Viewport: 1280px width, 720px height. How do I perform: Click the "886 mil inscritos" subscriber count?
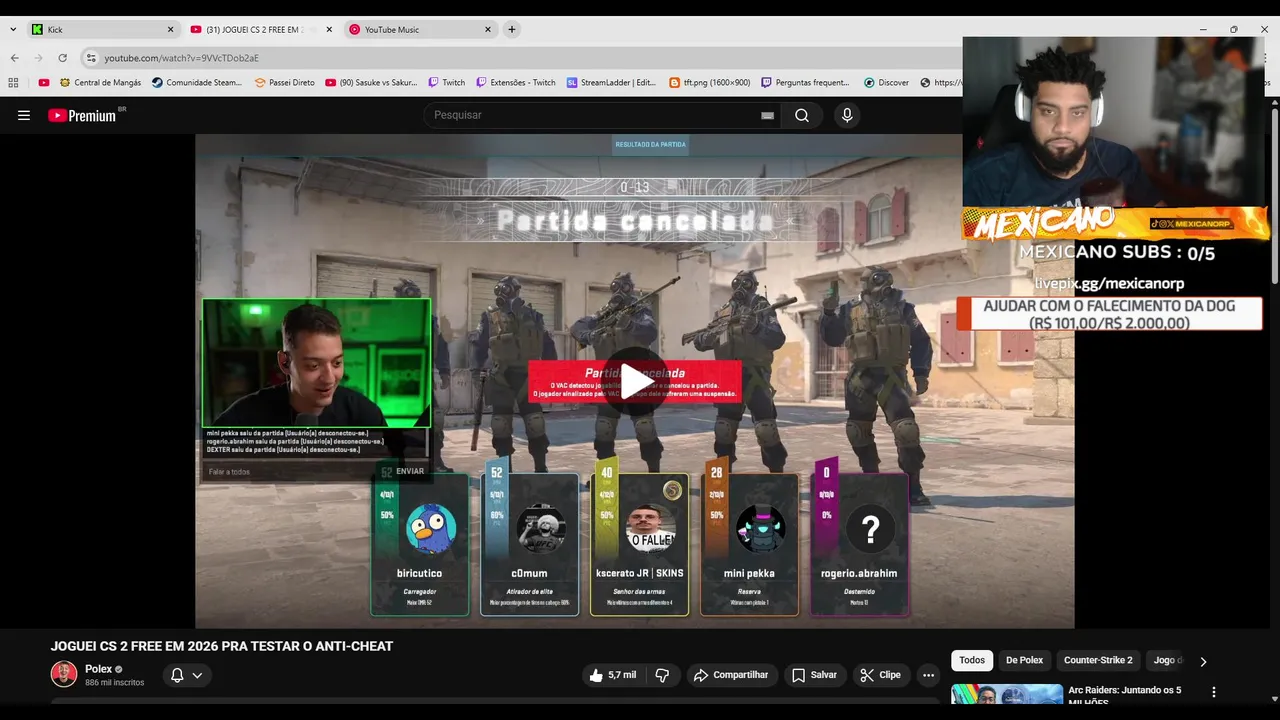coord(114,683)
